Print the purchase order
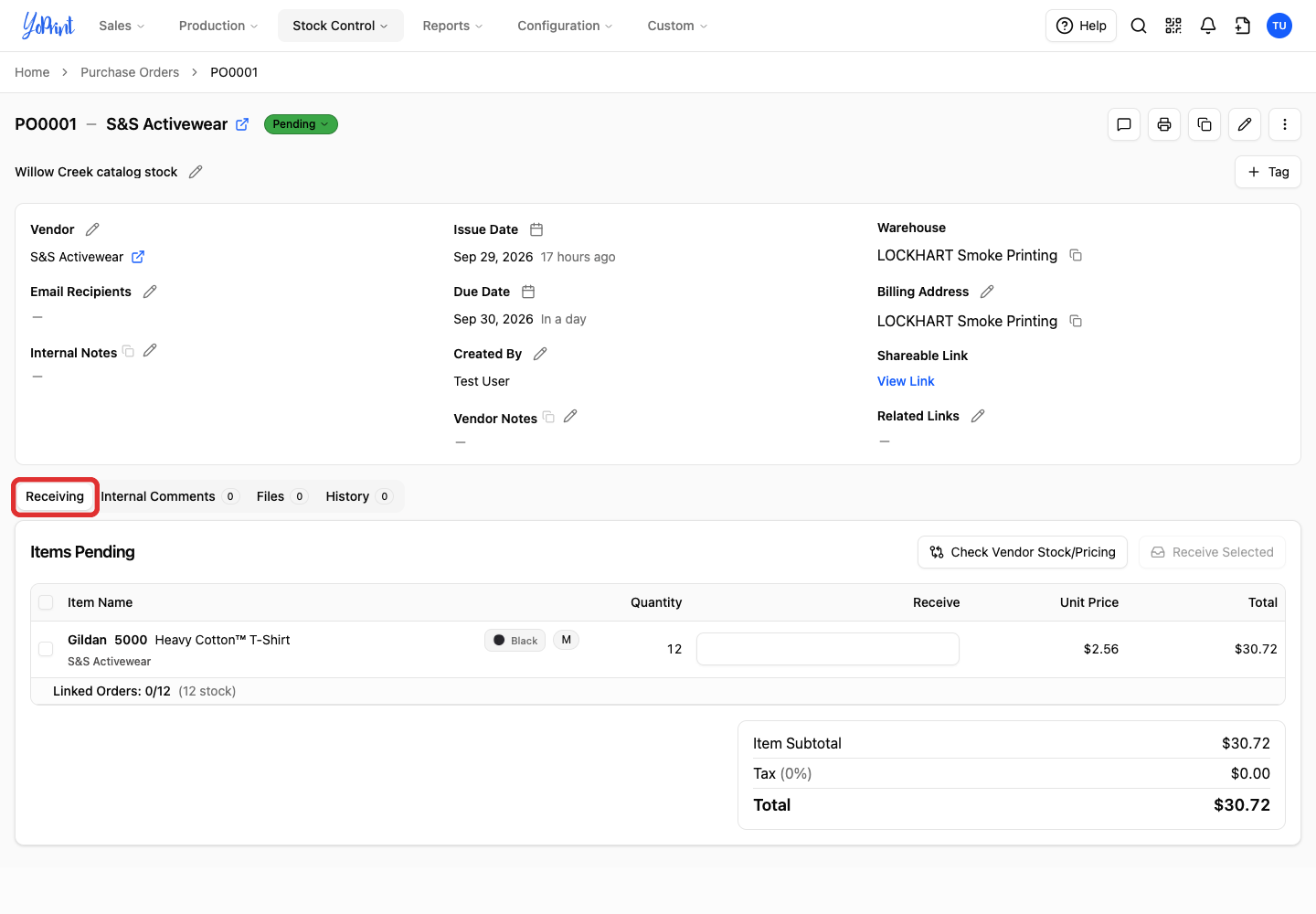This screenshot has height=914, width=1316. (x=1164, y=124)
